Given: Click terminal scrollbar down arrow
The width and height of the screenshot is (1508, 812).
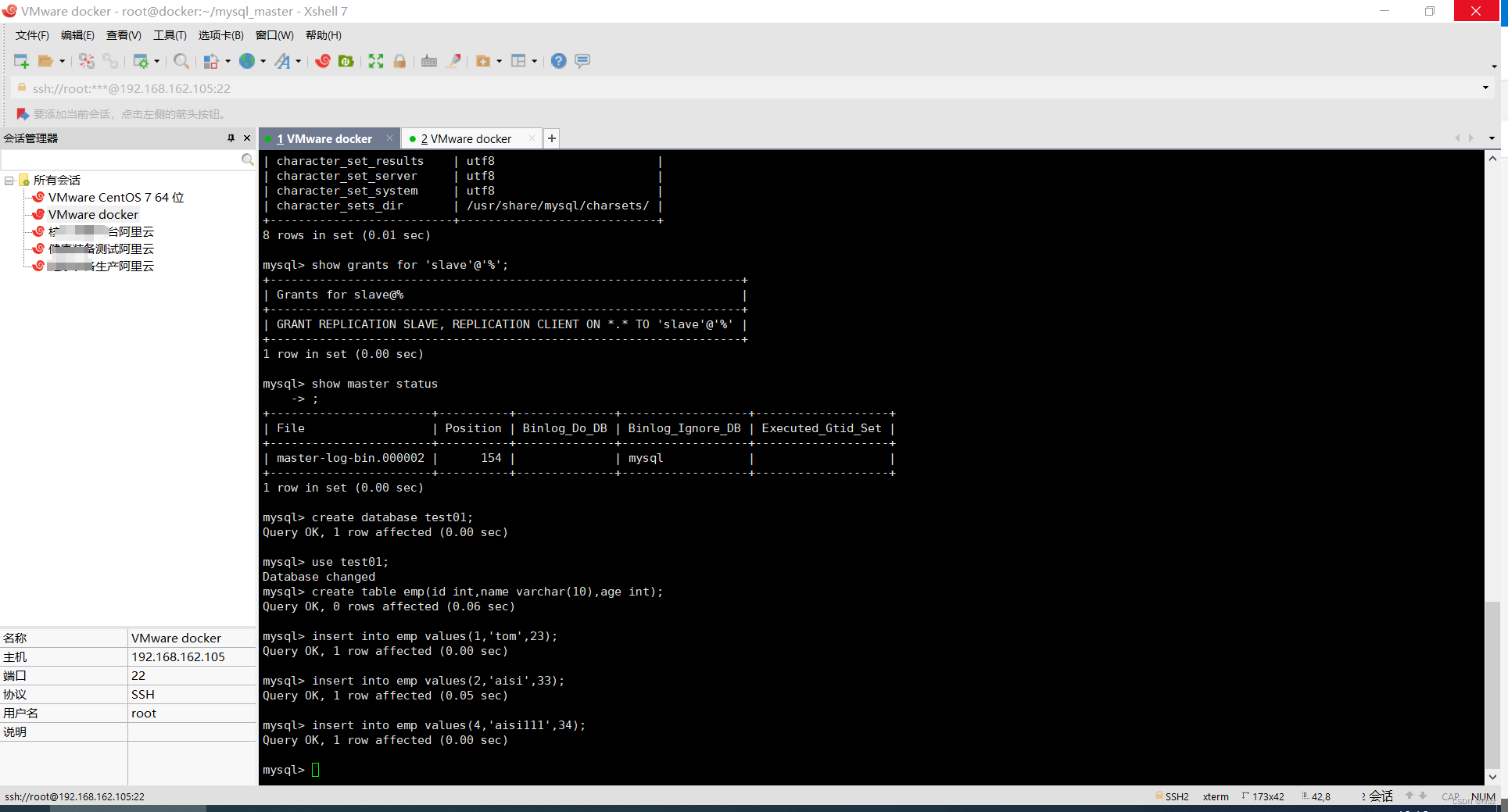Looking at the screenshot, I should click(1492, 777).
